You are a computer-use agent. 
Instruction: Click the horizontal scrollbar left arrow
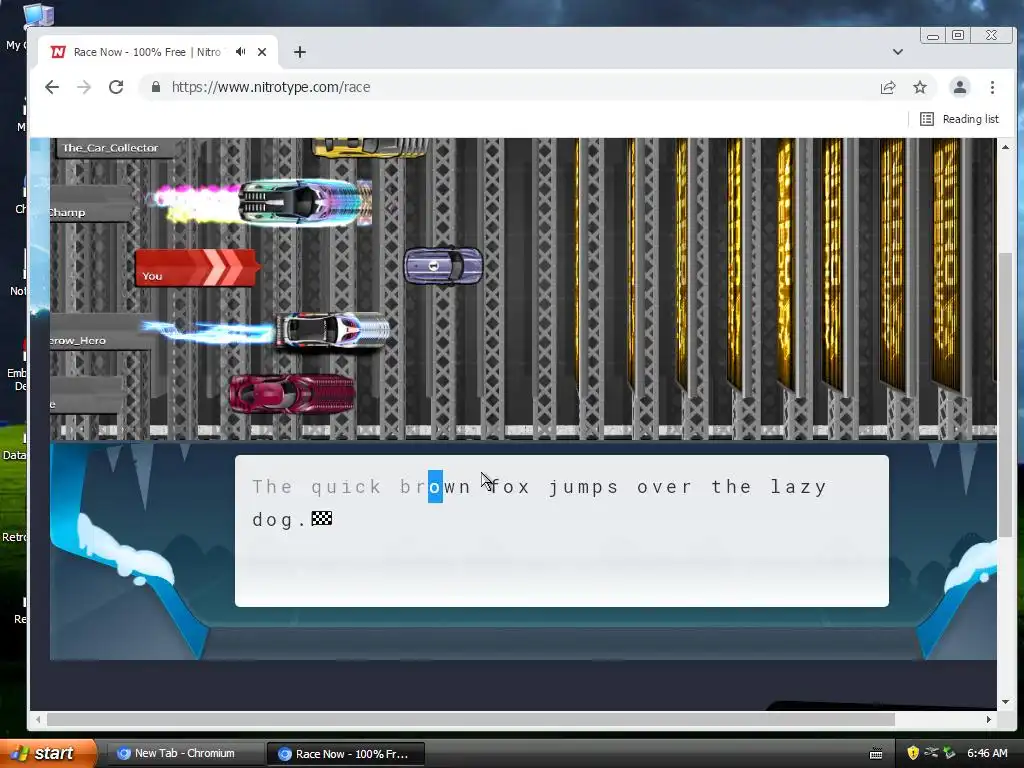[39, 719]
